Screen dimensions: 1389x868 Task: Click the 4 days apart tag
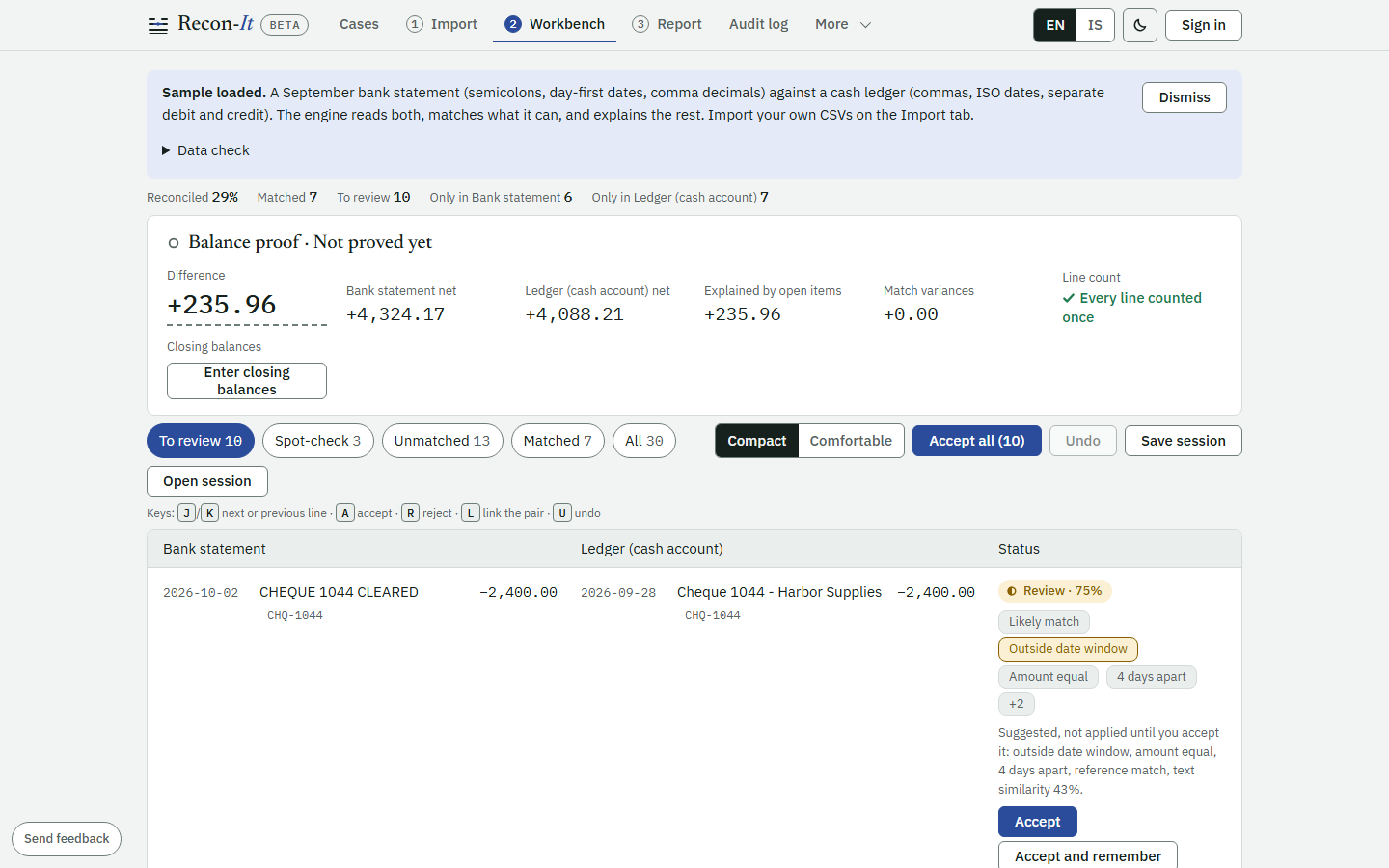[1152, 677]
